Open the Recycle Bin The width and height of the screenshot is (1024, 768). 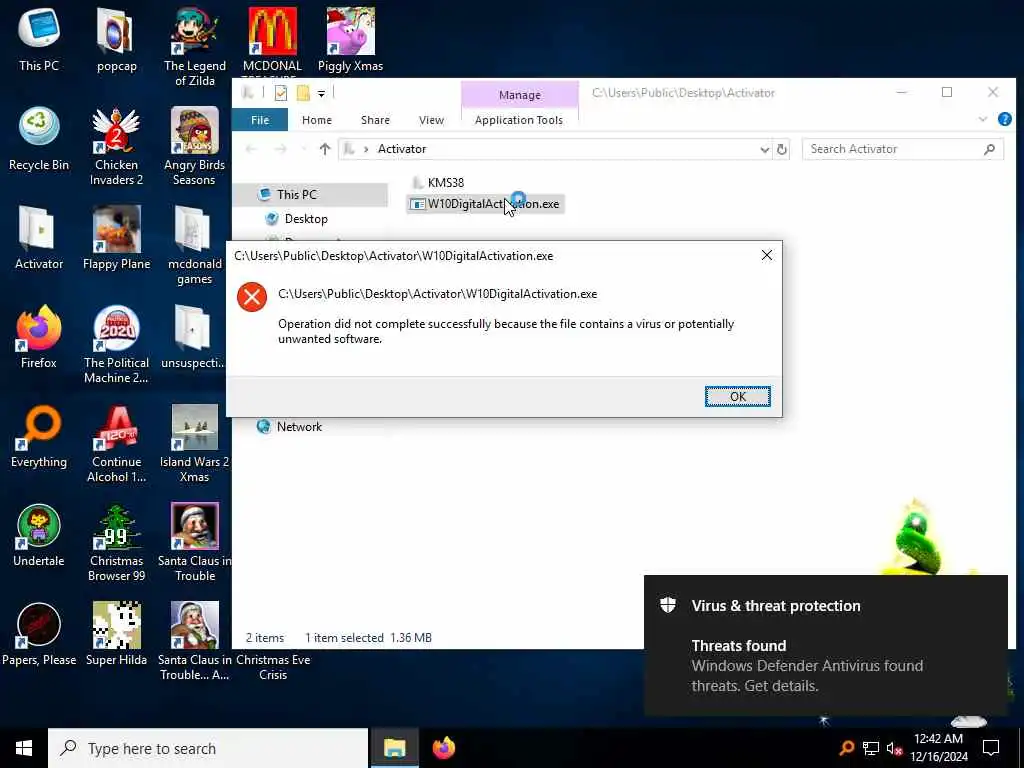tap(39, 138)
